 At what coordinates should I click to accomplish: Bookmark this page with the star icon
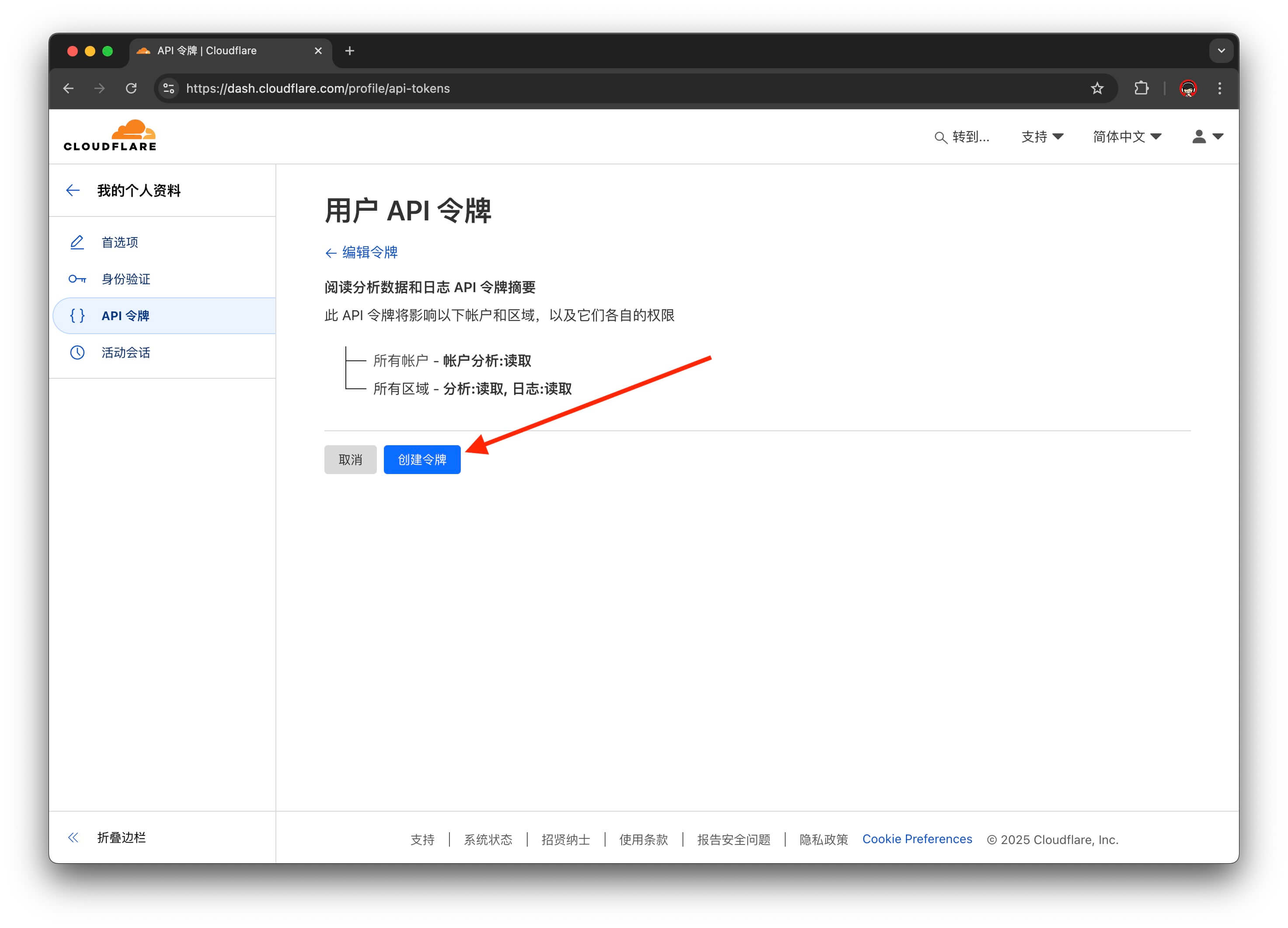pyautogui.click(x=1097, y=89)
